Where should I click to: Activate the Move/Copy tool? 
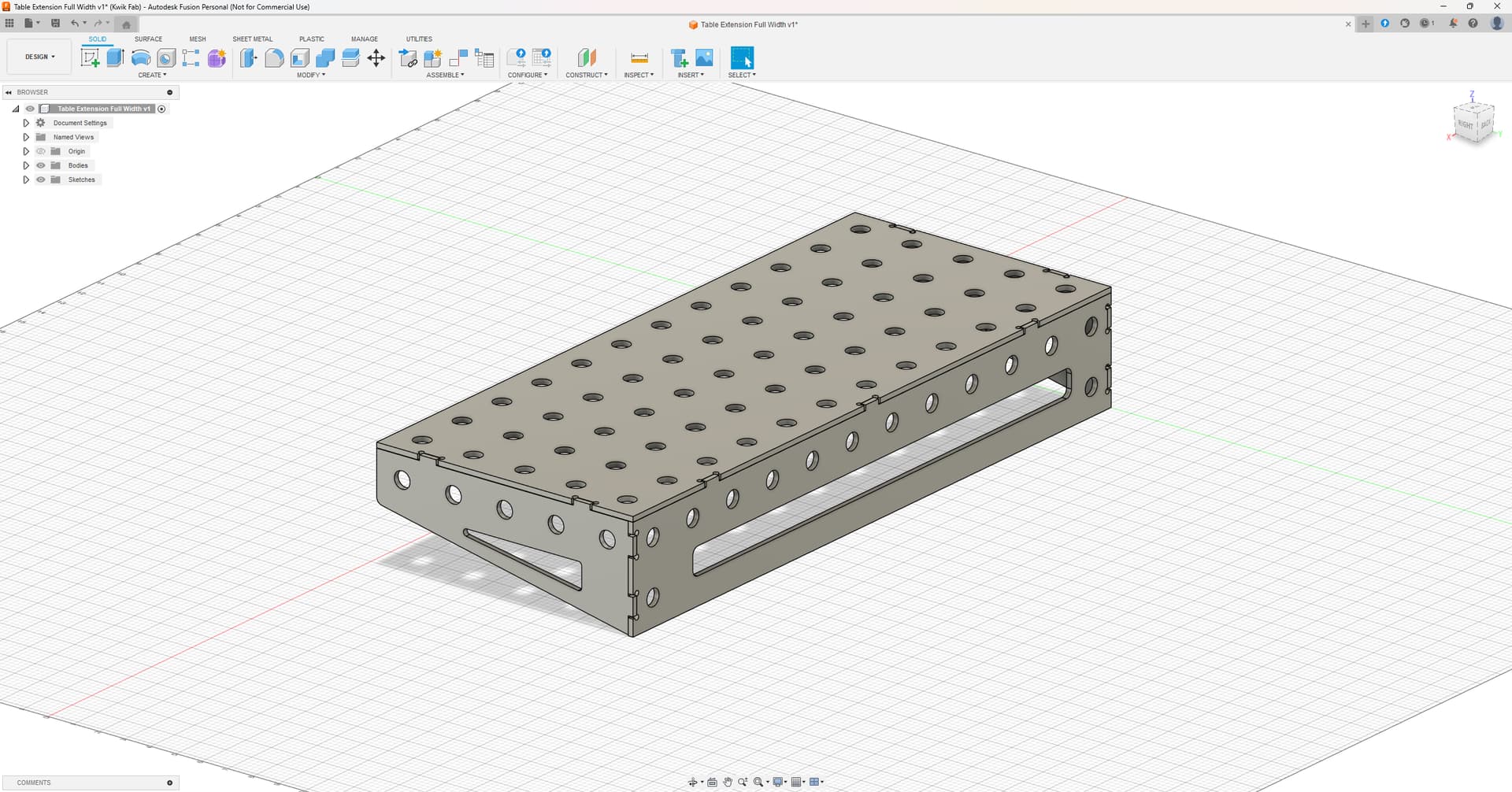click(x=376, y=57)
